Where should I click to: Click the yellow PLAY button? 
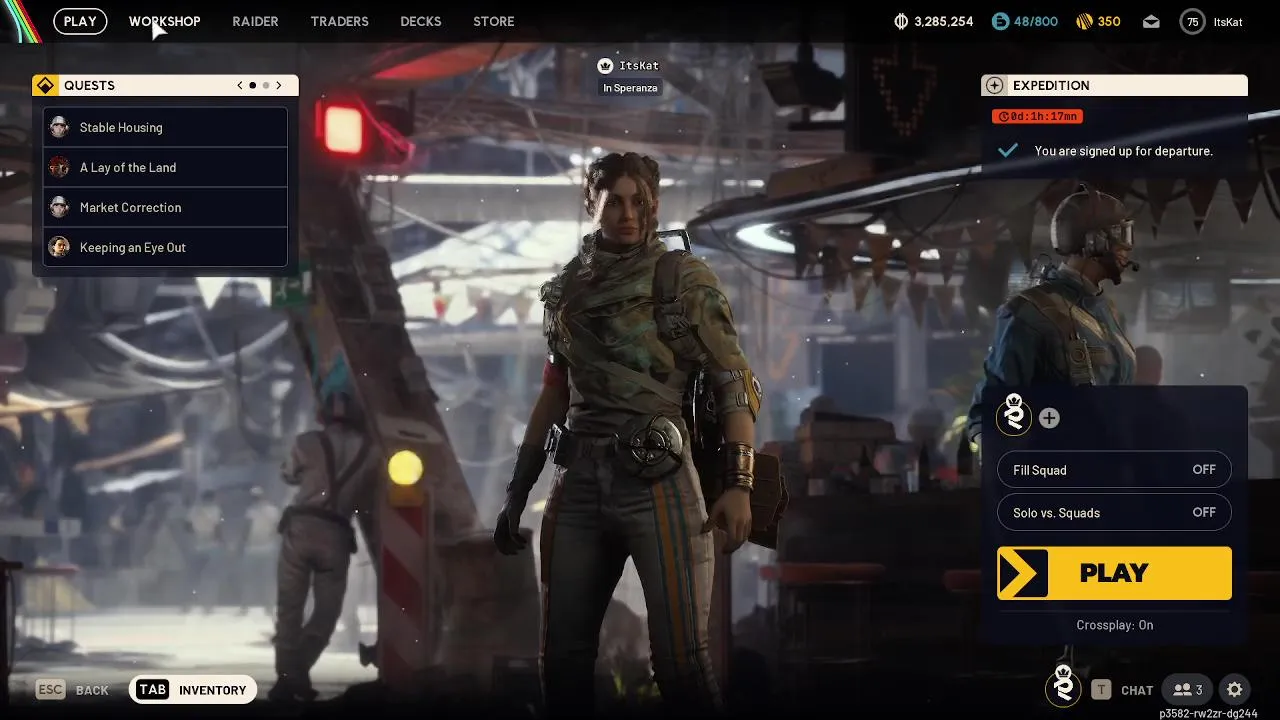pos(1114,573)
